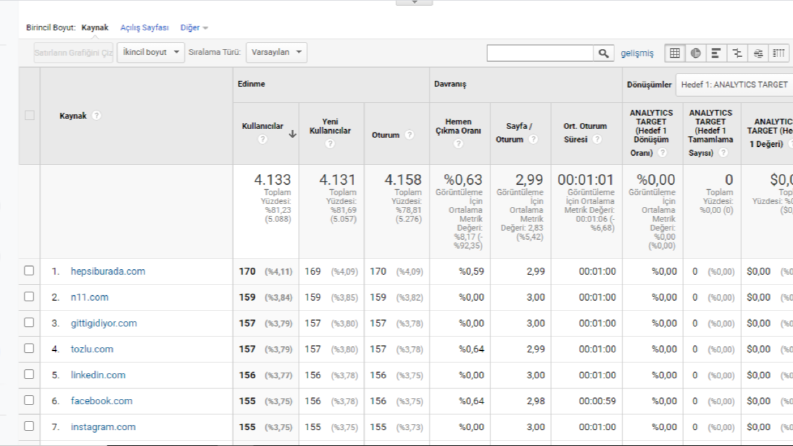Open the instagram.com source link
This screenshot has height=446, width=793.
point(103,427)
